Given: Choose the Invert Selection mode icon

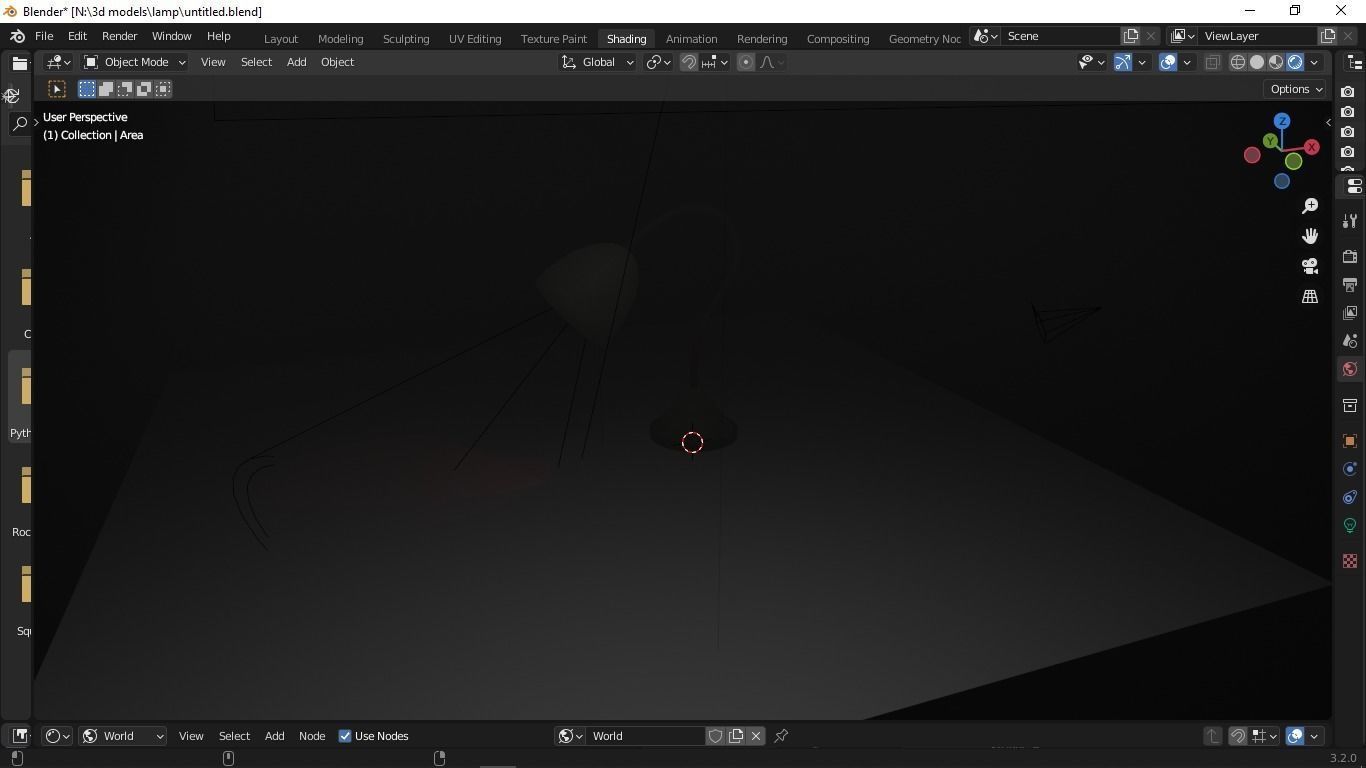Looking at the screenshot, I should [144, 89].
